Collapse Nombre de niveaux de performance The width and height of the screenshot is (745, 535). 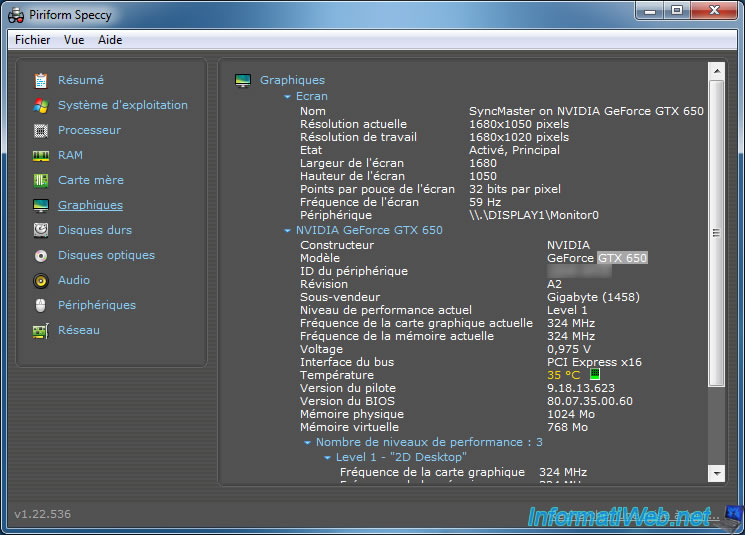coord(308,442)
